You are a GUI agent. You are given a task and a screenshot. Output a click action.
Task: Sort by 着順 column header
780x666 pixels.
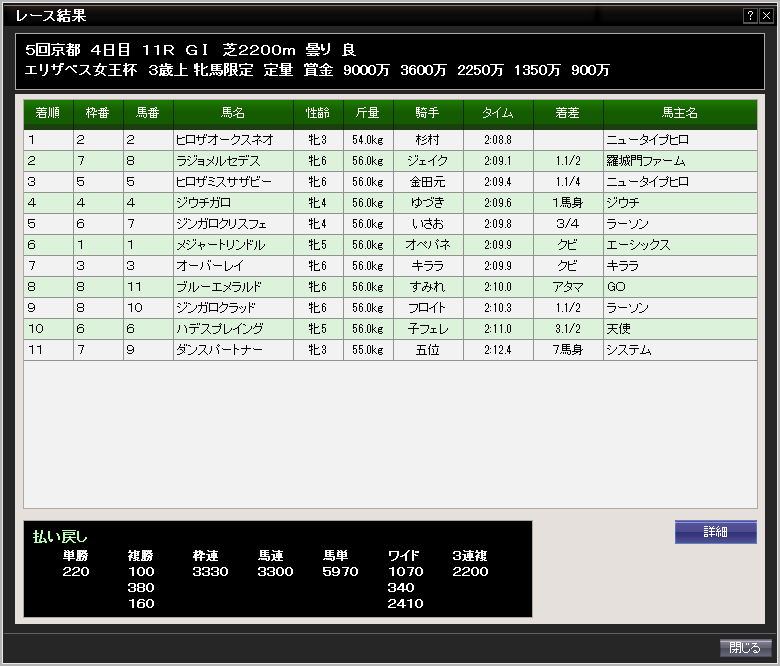48,113
